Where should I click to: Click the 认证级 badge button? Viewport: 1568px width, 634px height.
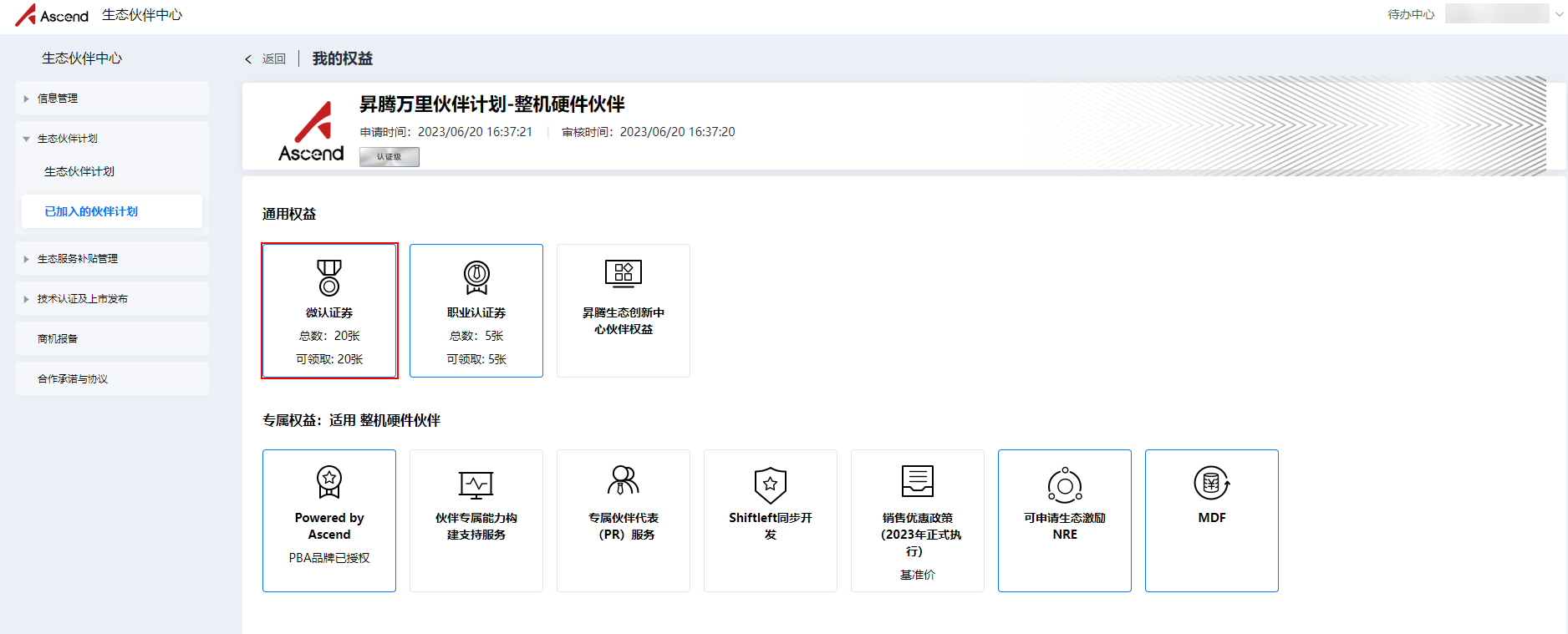[x=389, y=157]
